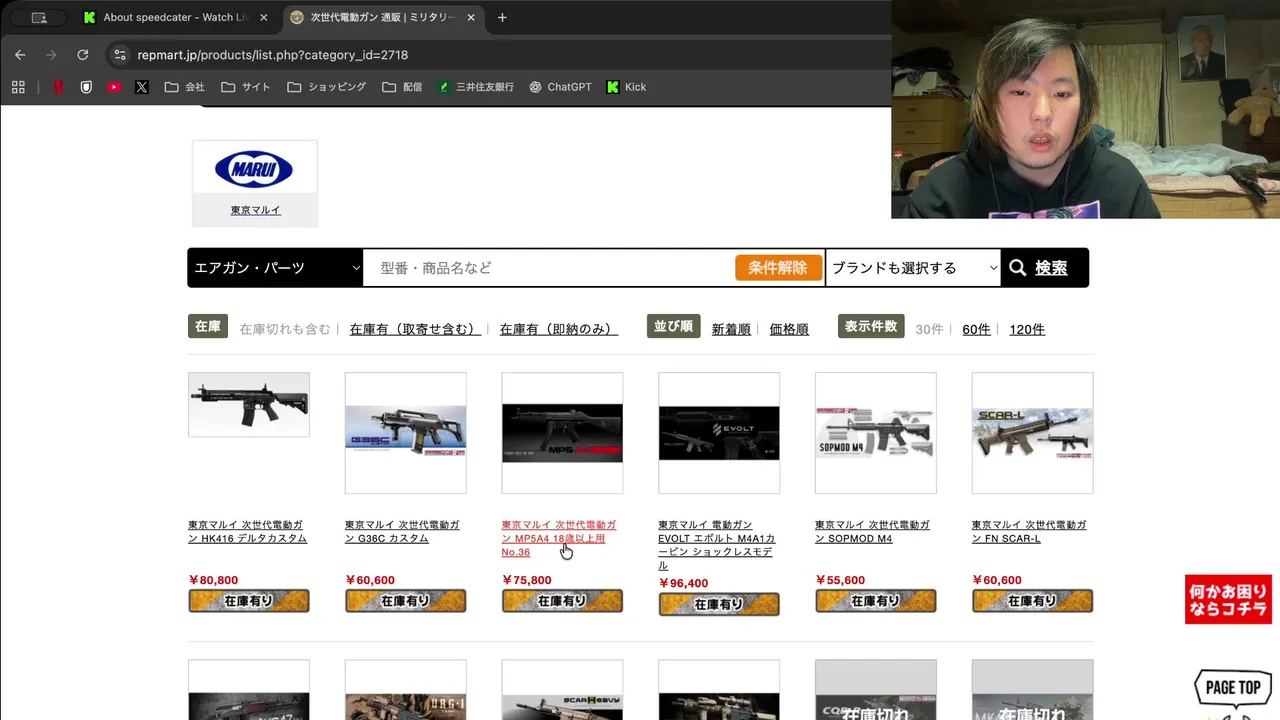Filter by 在庫有（即納のみ）
1280x720 pixels.
pyautogui.click(x=558, y=329)
